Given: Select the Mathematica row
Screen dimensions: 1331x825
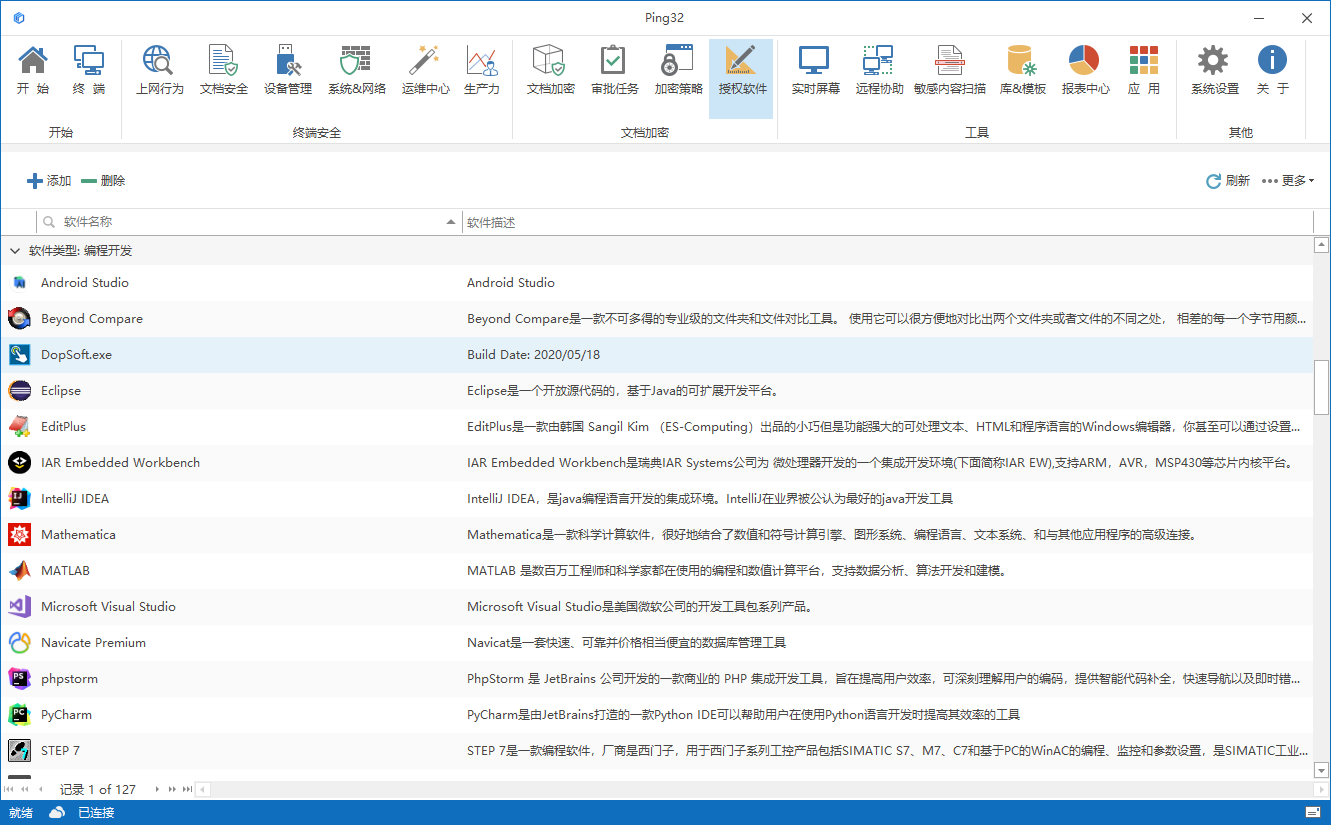Looking at the screenshot, I should point(656,535).
